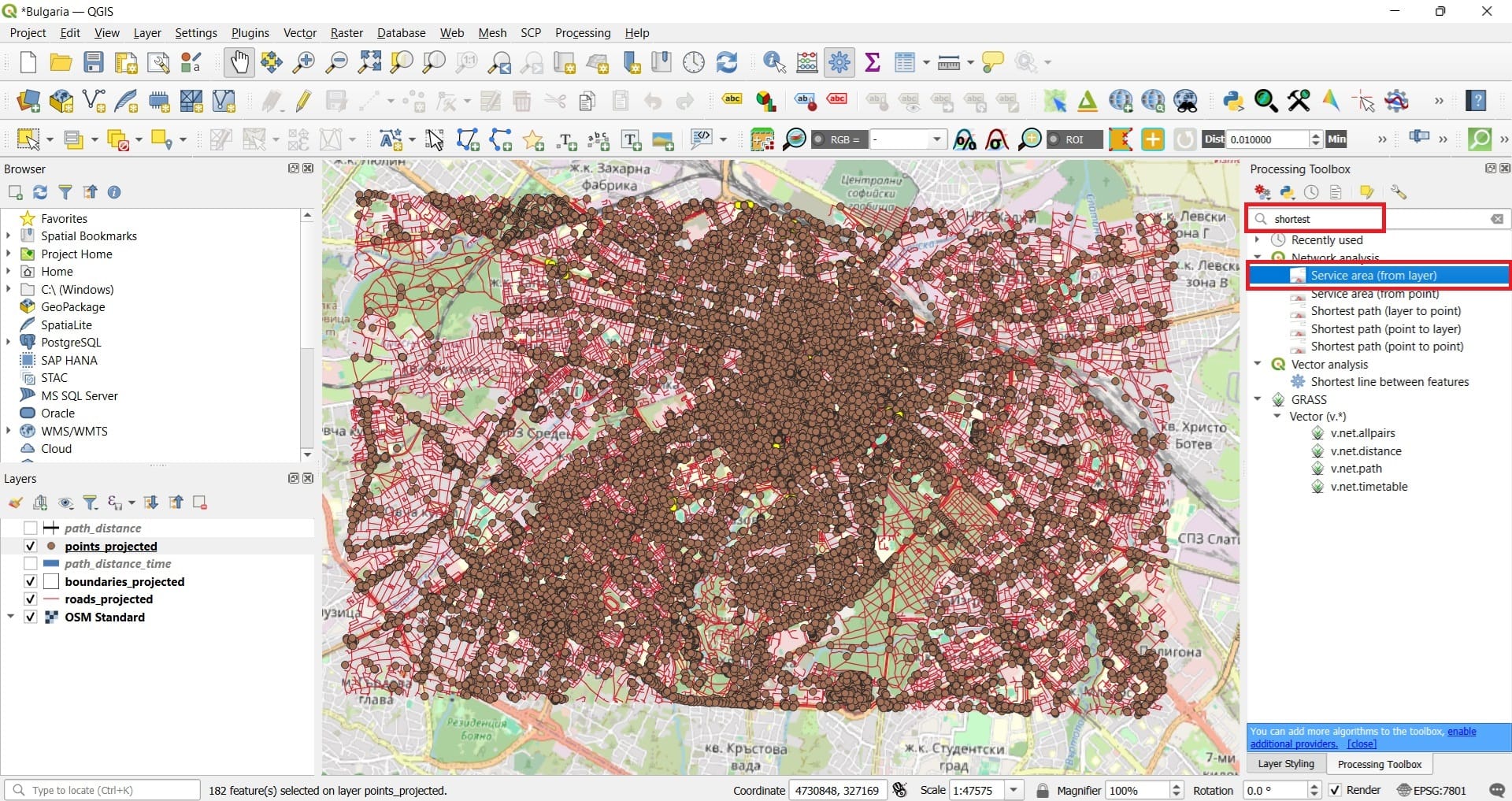
Task: Expand the Recently used group
Action: 1258,240
